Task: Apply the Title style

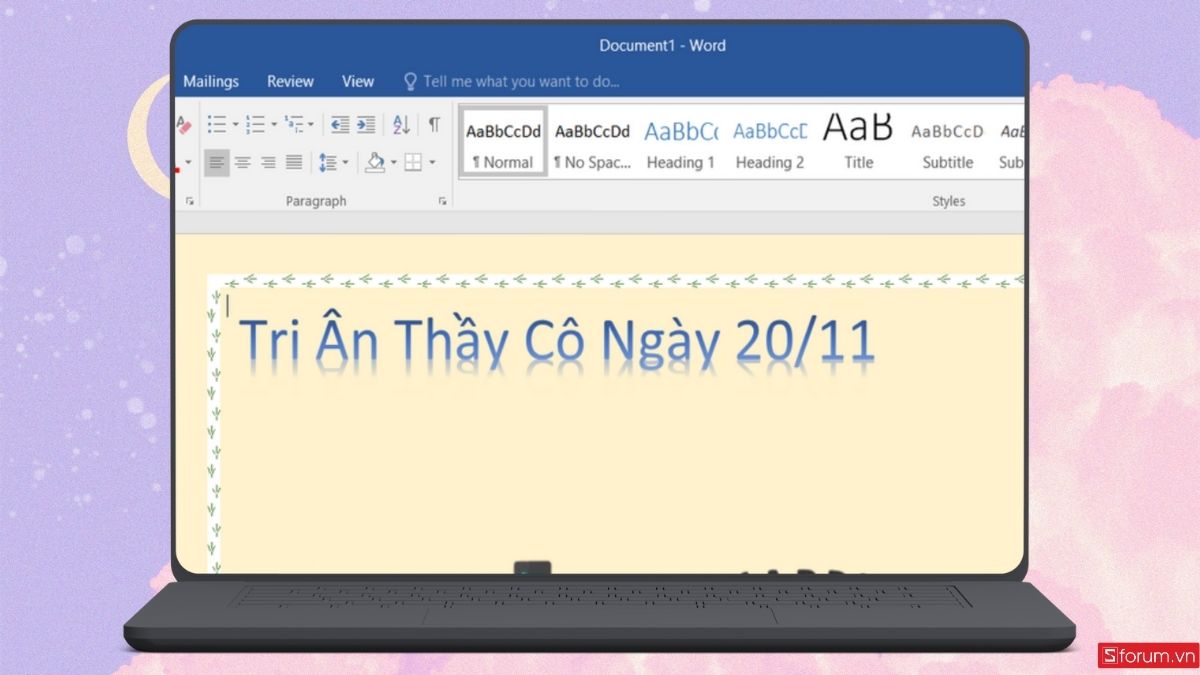Action: 858,144
